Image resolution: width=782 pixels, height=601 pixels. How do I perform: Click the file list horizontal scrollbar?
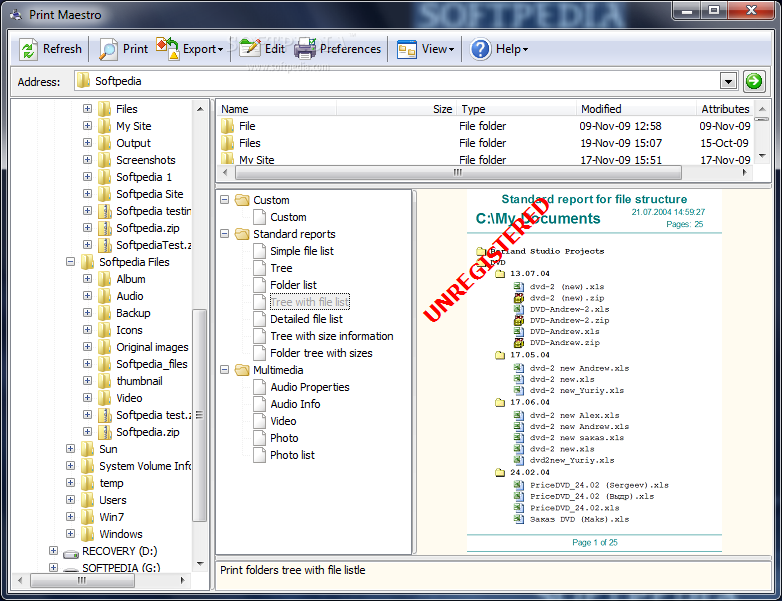point(458,173)
